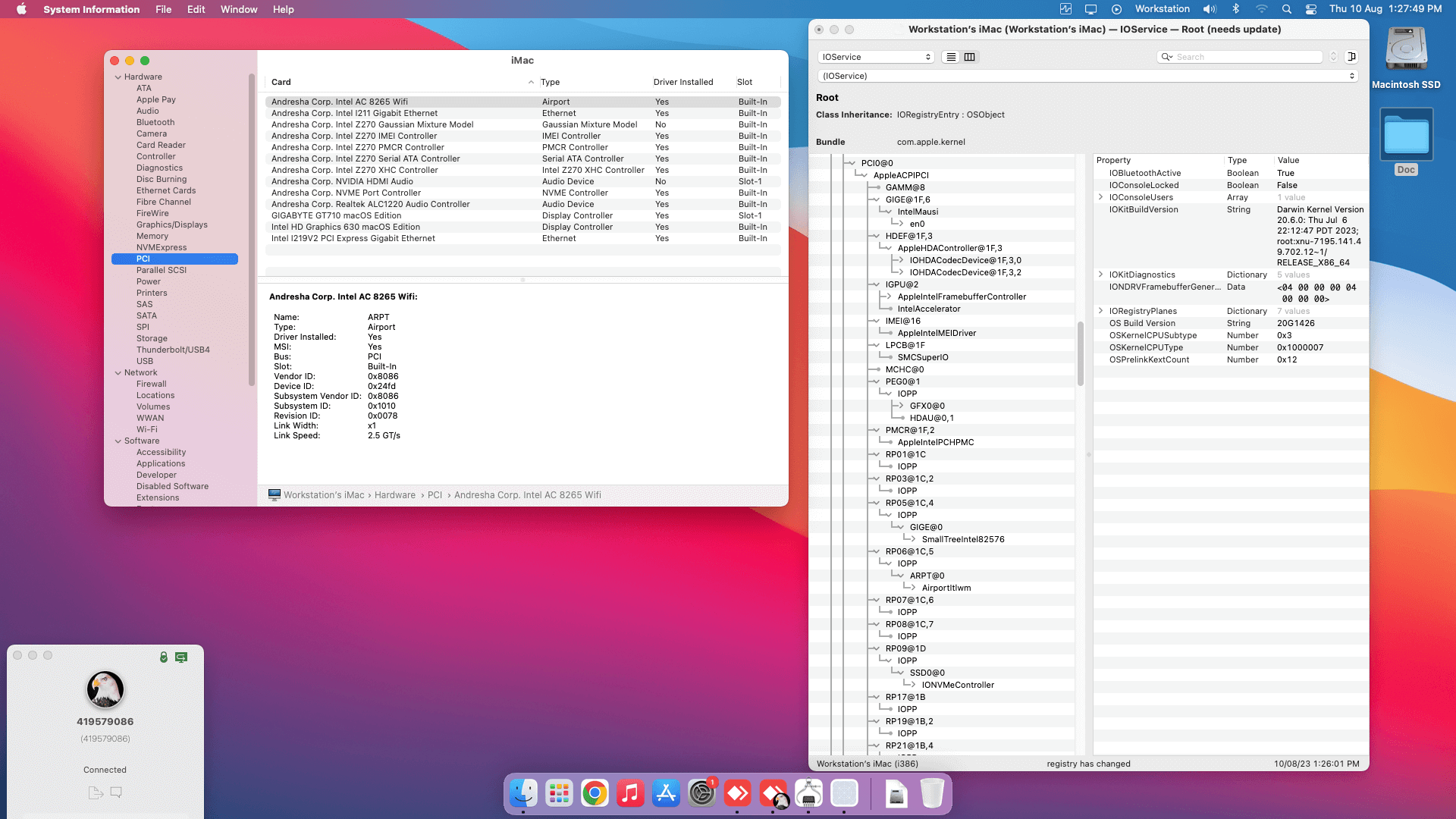Click the search result stepper arrows
This screenshot has width=1456, height=819.
click(x=1333, y=57)
